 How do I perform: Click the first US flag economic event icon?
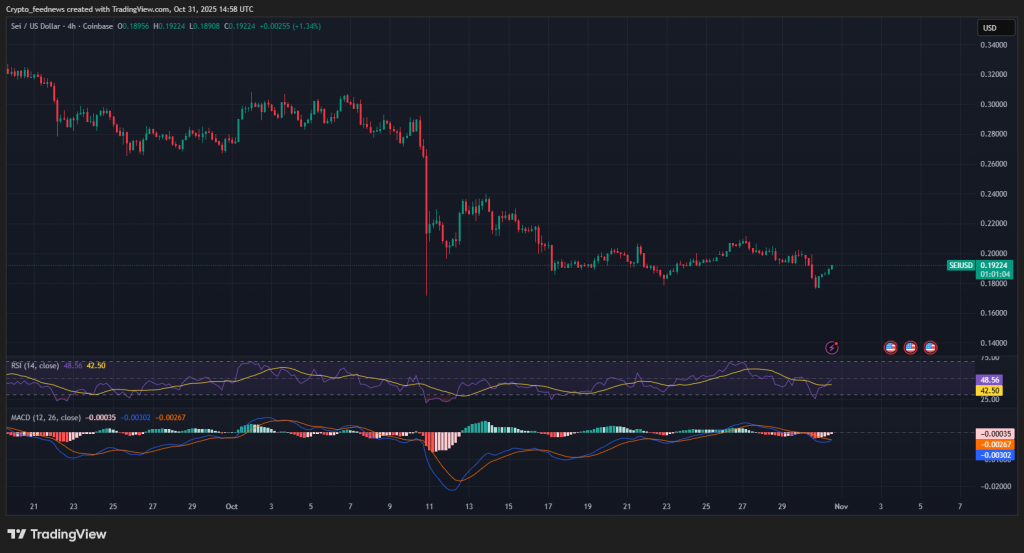891,347
